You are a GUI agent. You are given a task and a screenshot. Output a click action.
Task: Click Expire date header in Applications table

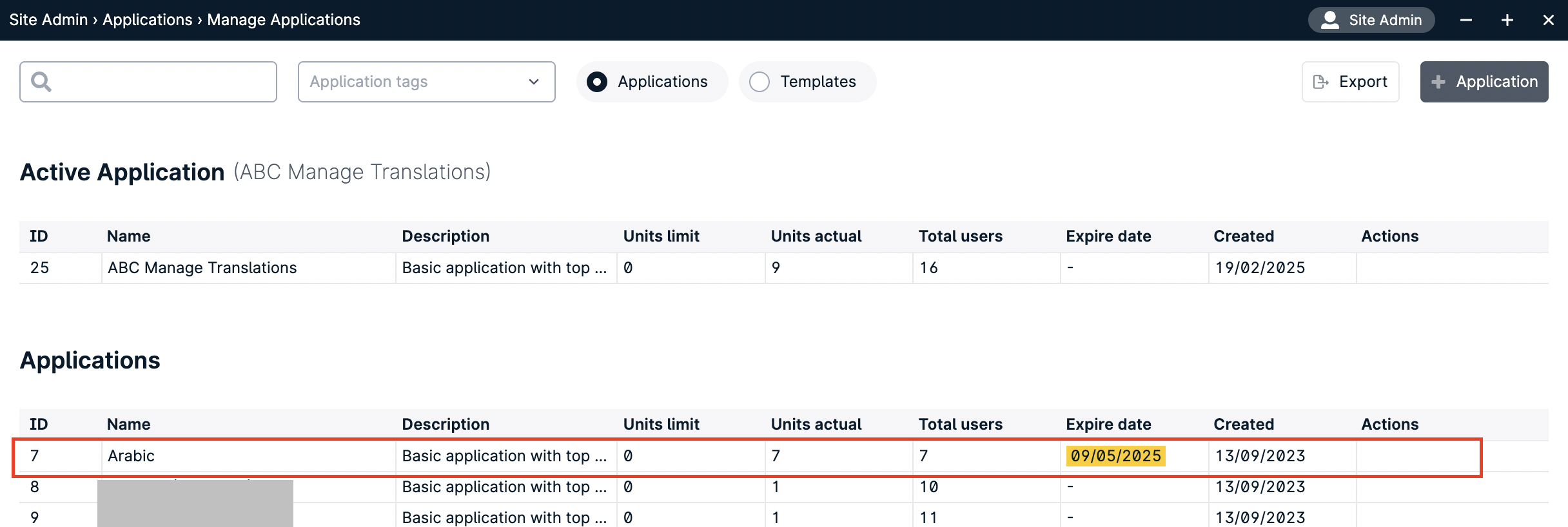[1109, 424]
